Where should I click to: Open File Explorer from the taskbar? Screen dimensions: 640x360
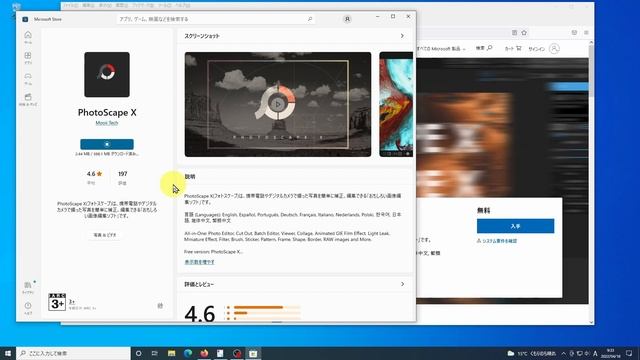click(x=171, y=353)
